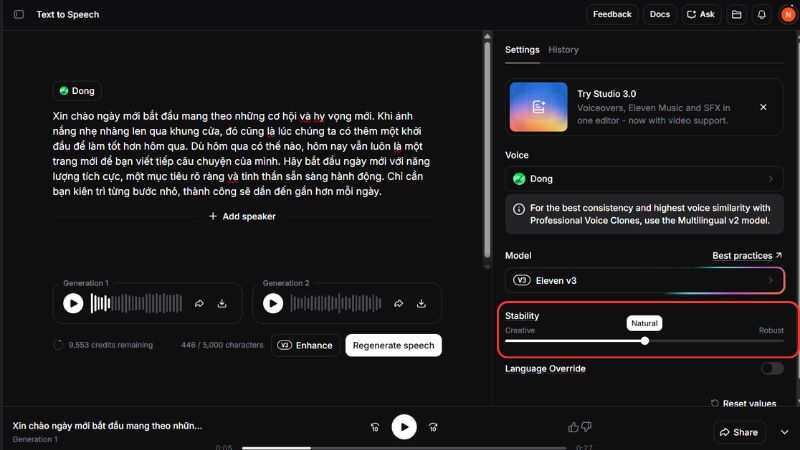Rewind 10 seconds in bottom player
This screenshot has height=450, width=800.
coord(375,427)
